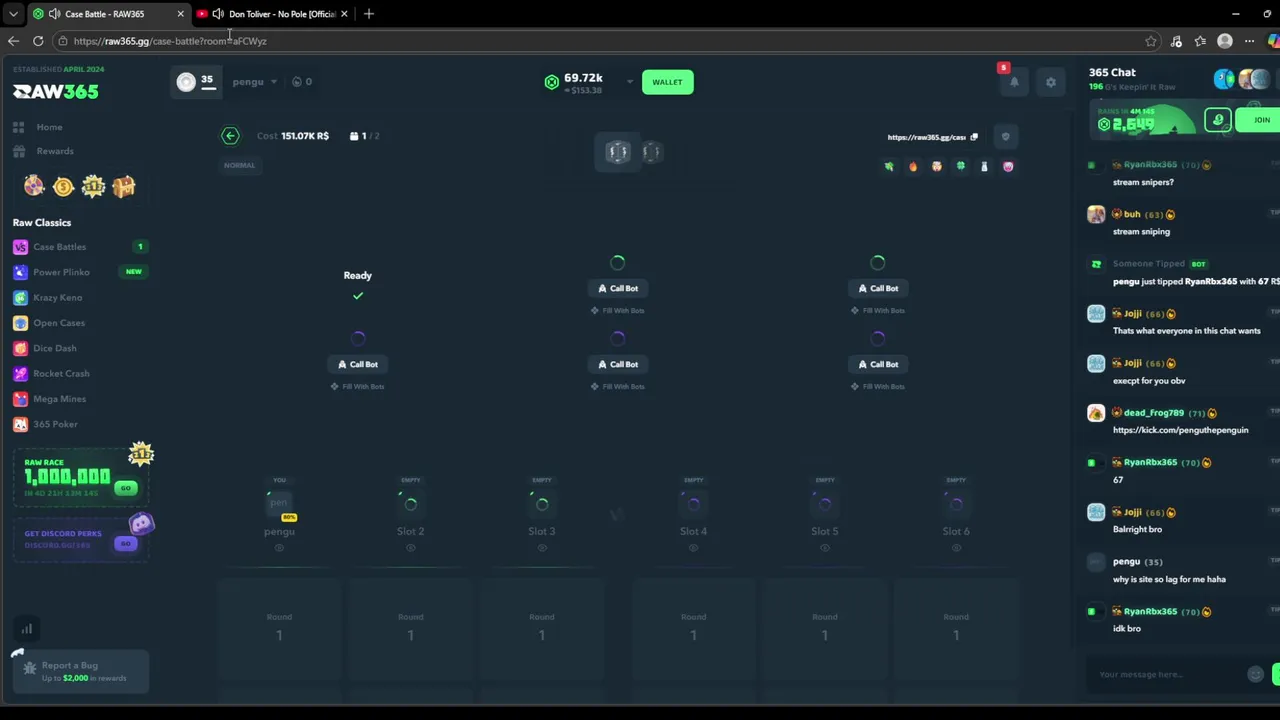This screenshot has height=720, width=1280.
Task: Select the first highlighted case icon
Action: [618, 151]
